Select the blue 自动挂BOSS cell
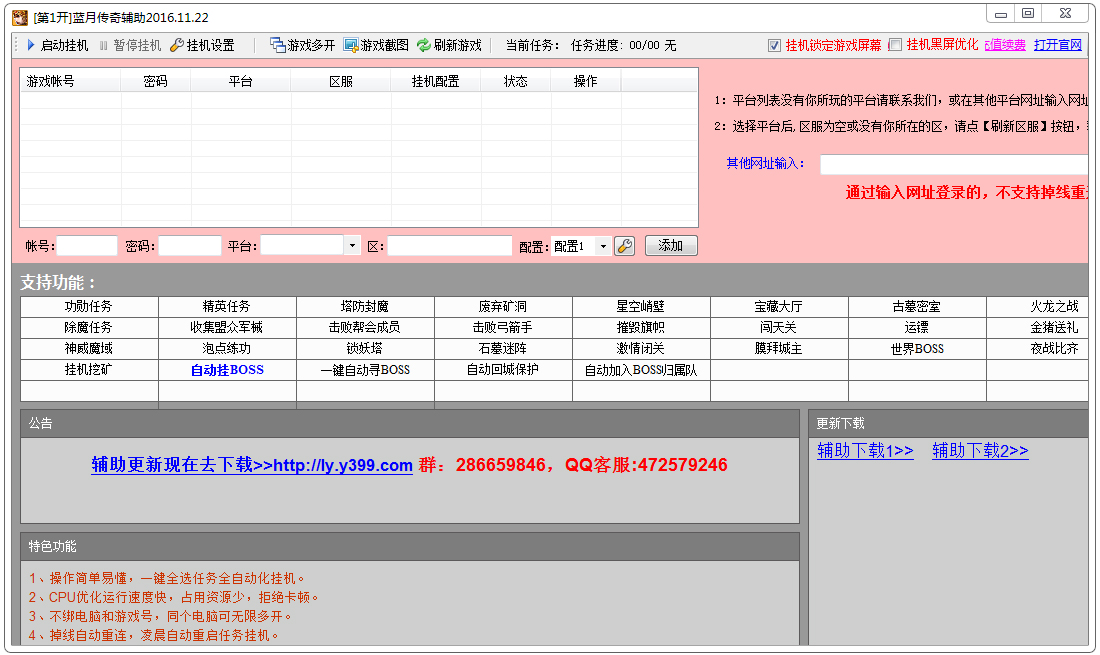The width and height of the screenshot is (1100, 655). (x=227, y=370)
